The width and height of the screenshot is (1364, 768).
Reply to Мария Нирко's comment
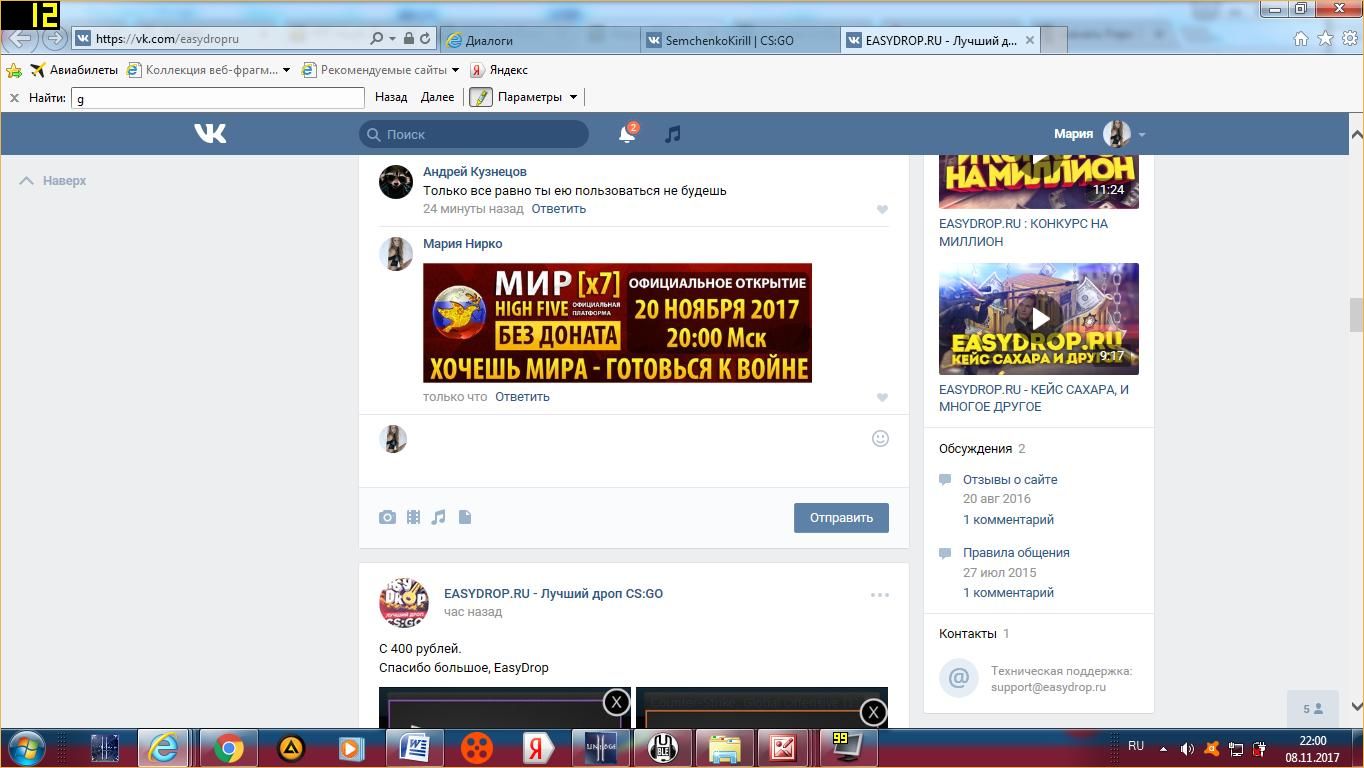[x=522, y=397]
